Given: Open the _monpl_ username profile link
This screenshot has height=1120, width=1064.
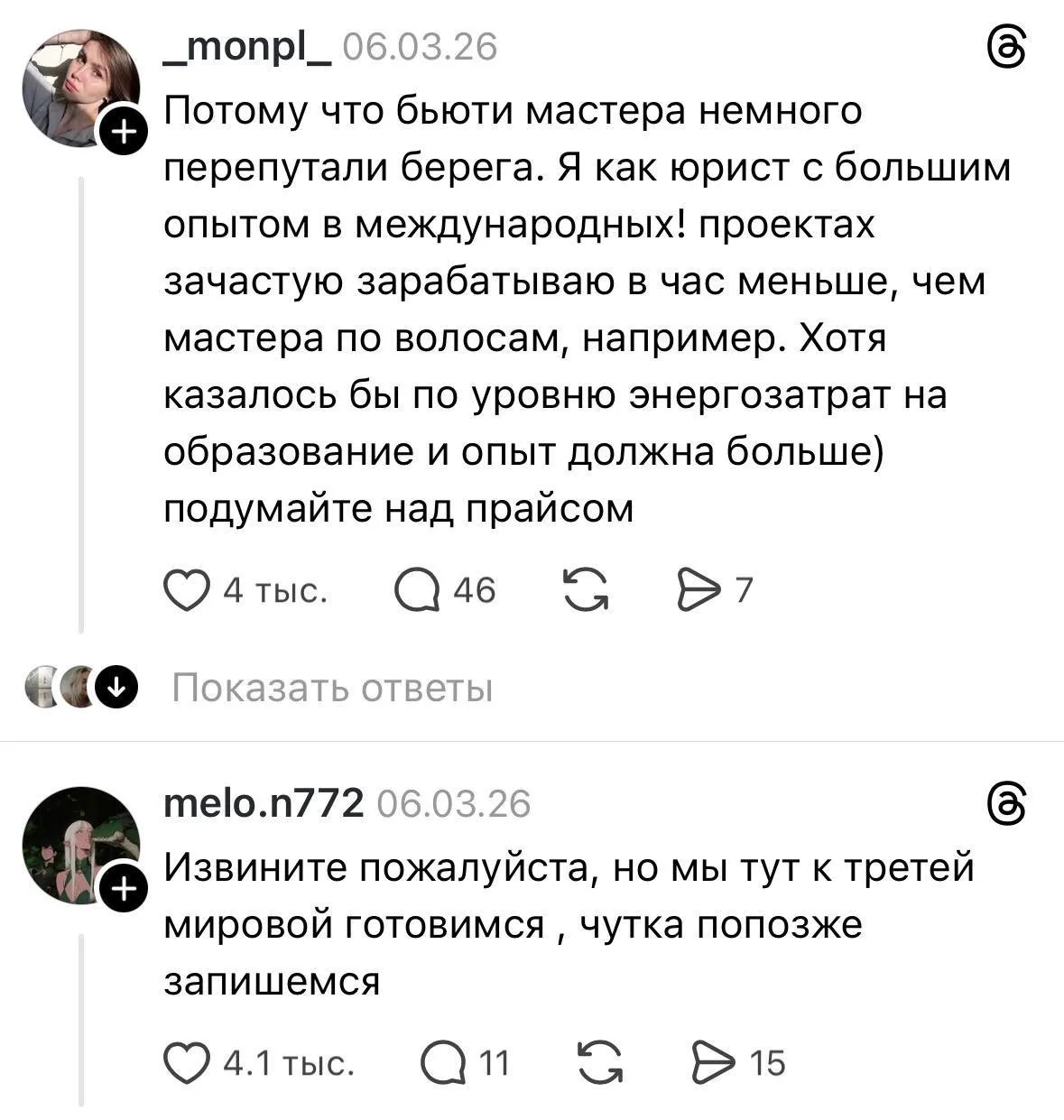Looking at the screenshot, I should (x=246, y=47).
